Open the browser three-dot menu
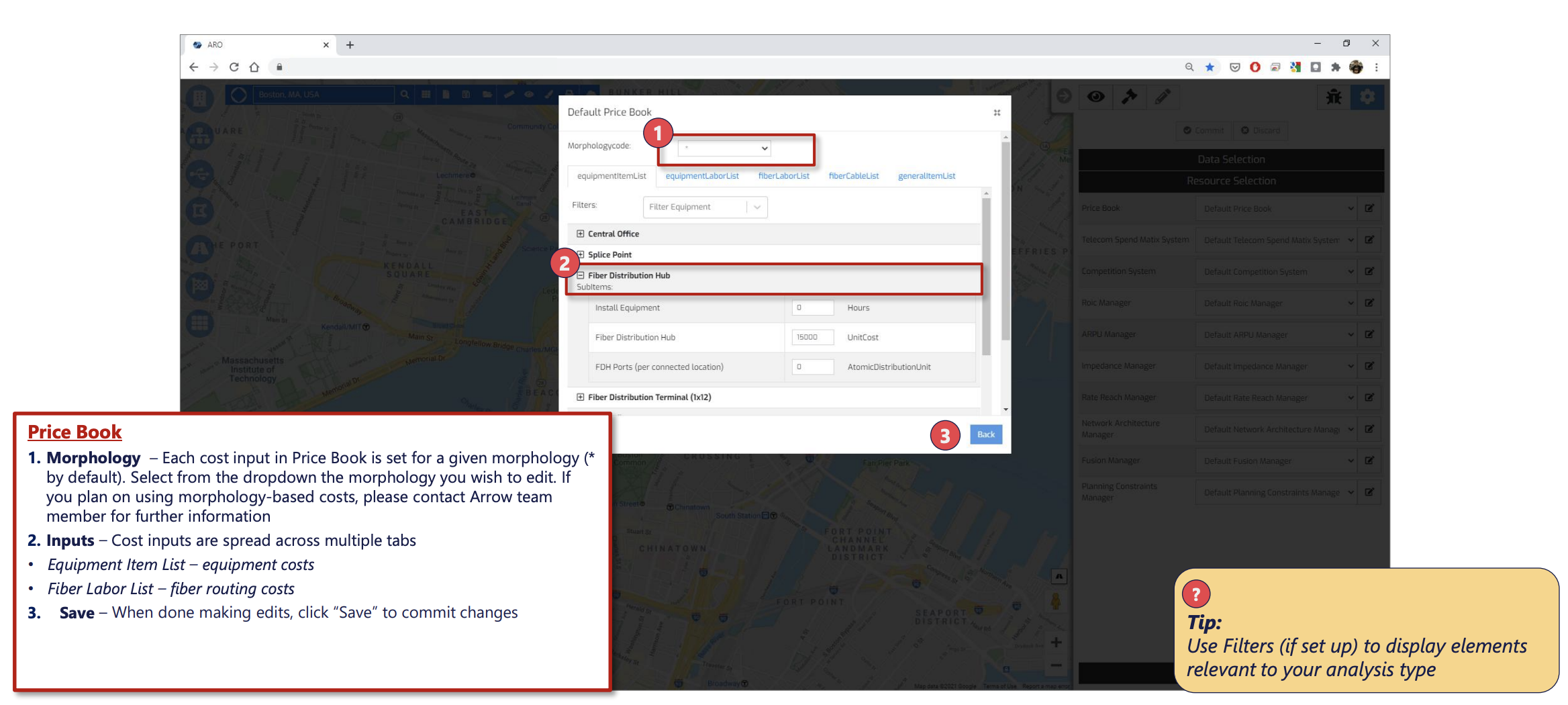The height and width of the screenshot is (705, 1568). pyautogui.click(x=1377, y=67)
